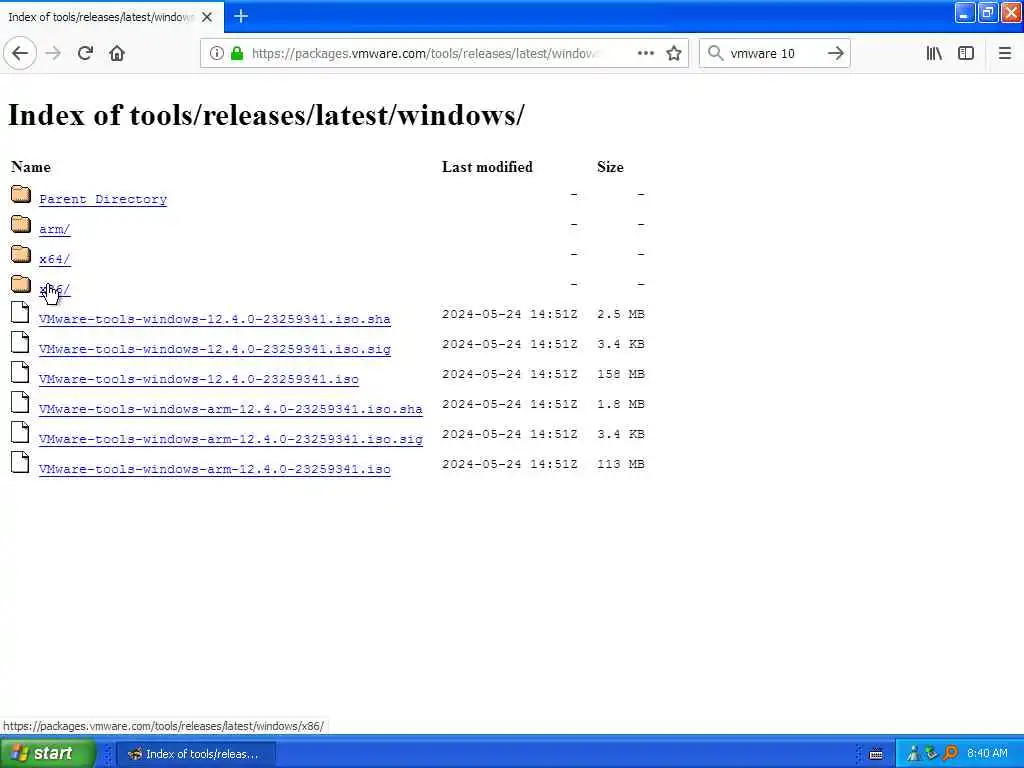Click the green secure padlock icon
The image size is (1024, 768).
click(x=237, y=54)
